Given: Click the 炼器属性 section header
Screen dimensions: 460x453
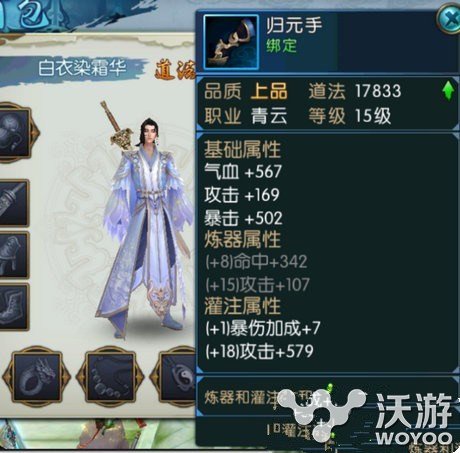Looking at the screenshot, I should [242, 239].
